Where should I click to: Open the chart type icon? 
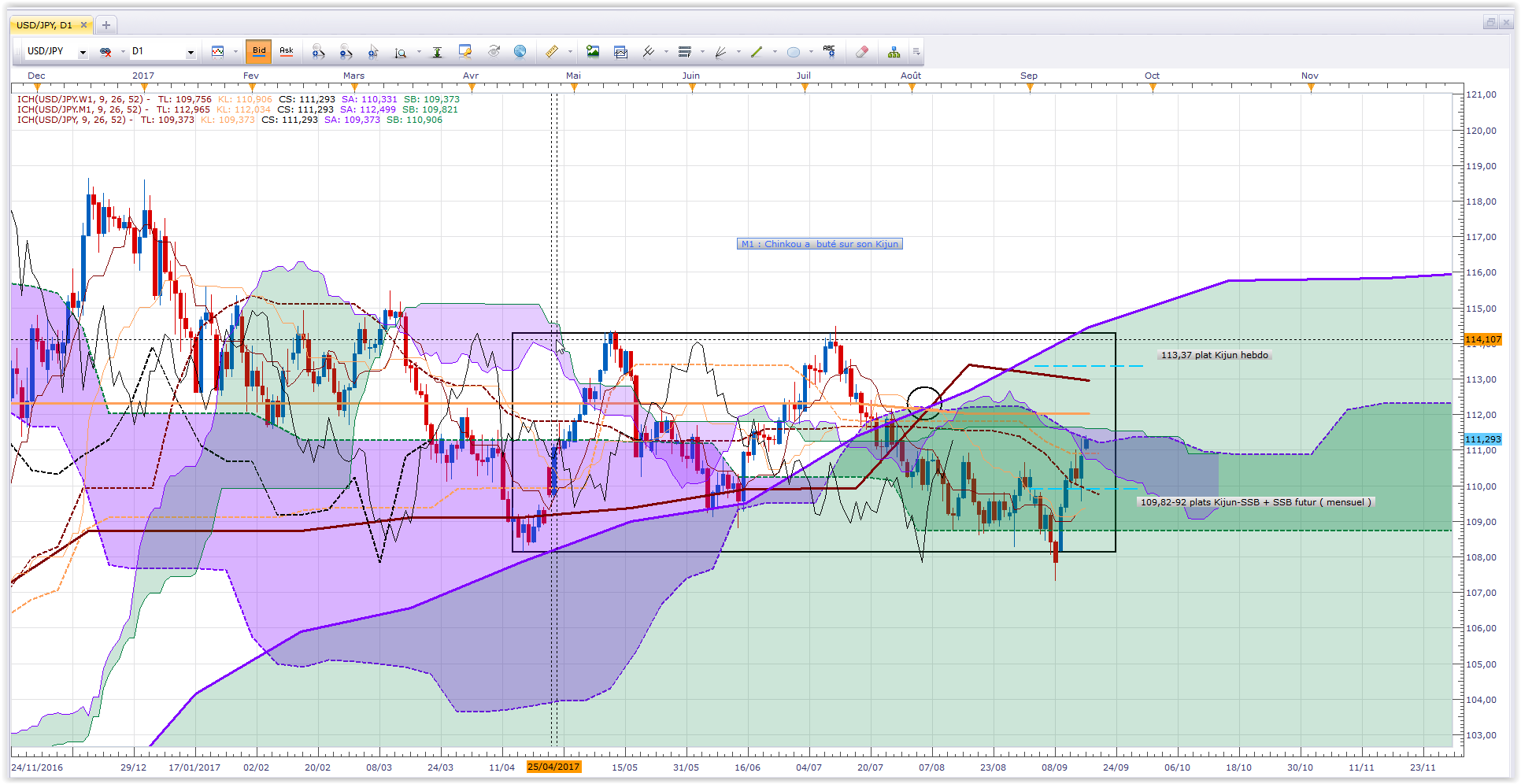tap(218, 52)
